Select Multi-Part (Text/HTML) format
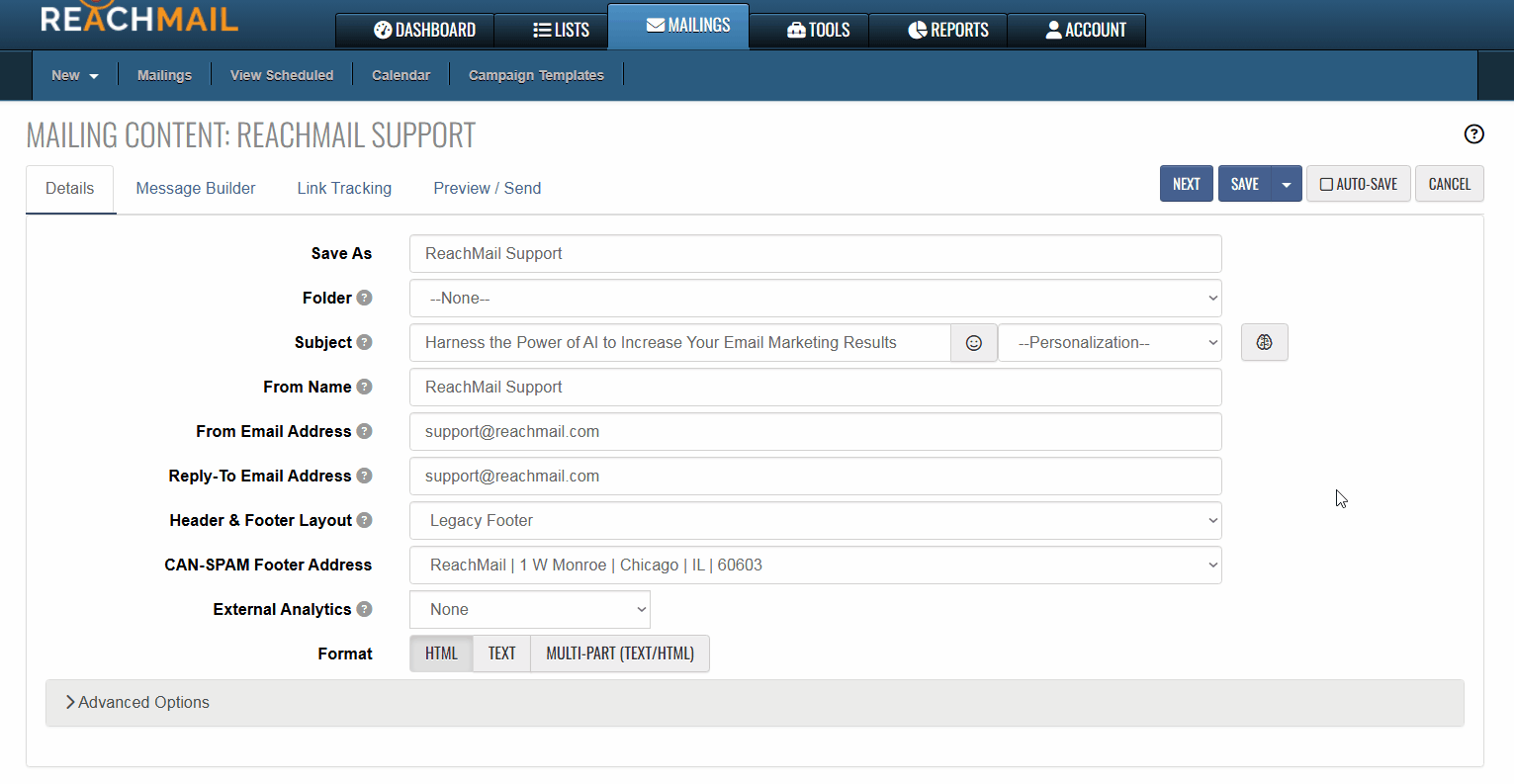 620,653
